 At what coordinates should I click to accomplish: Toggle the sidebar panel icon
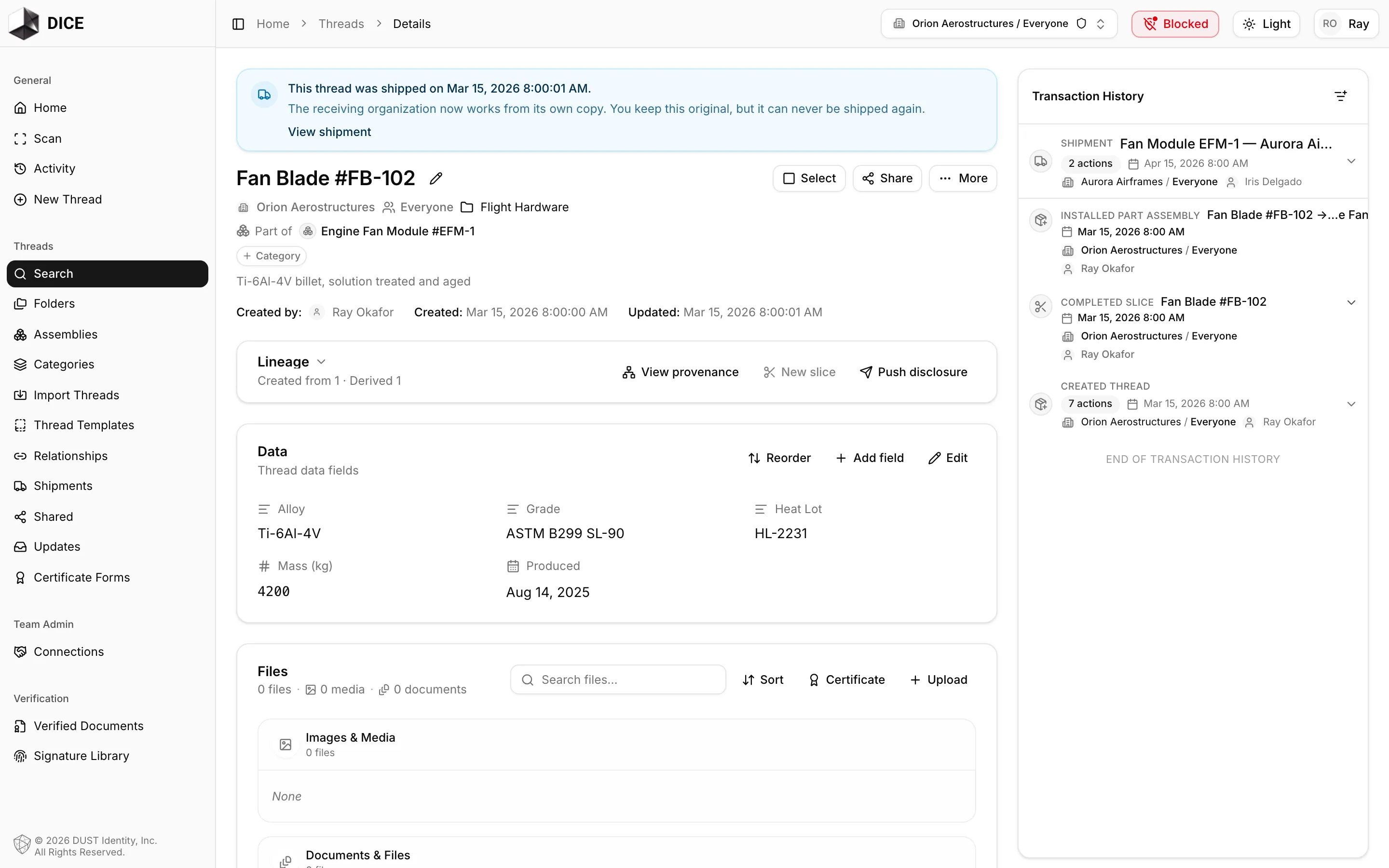(238, 24)
